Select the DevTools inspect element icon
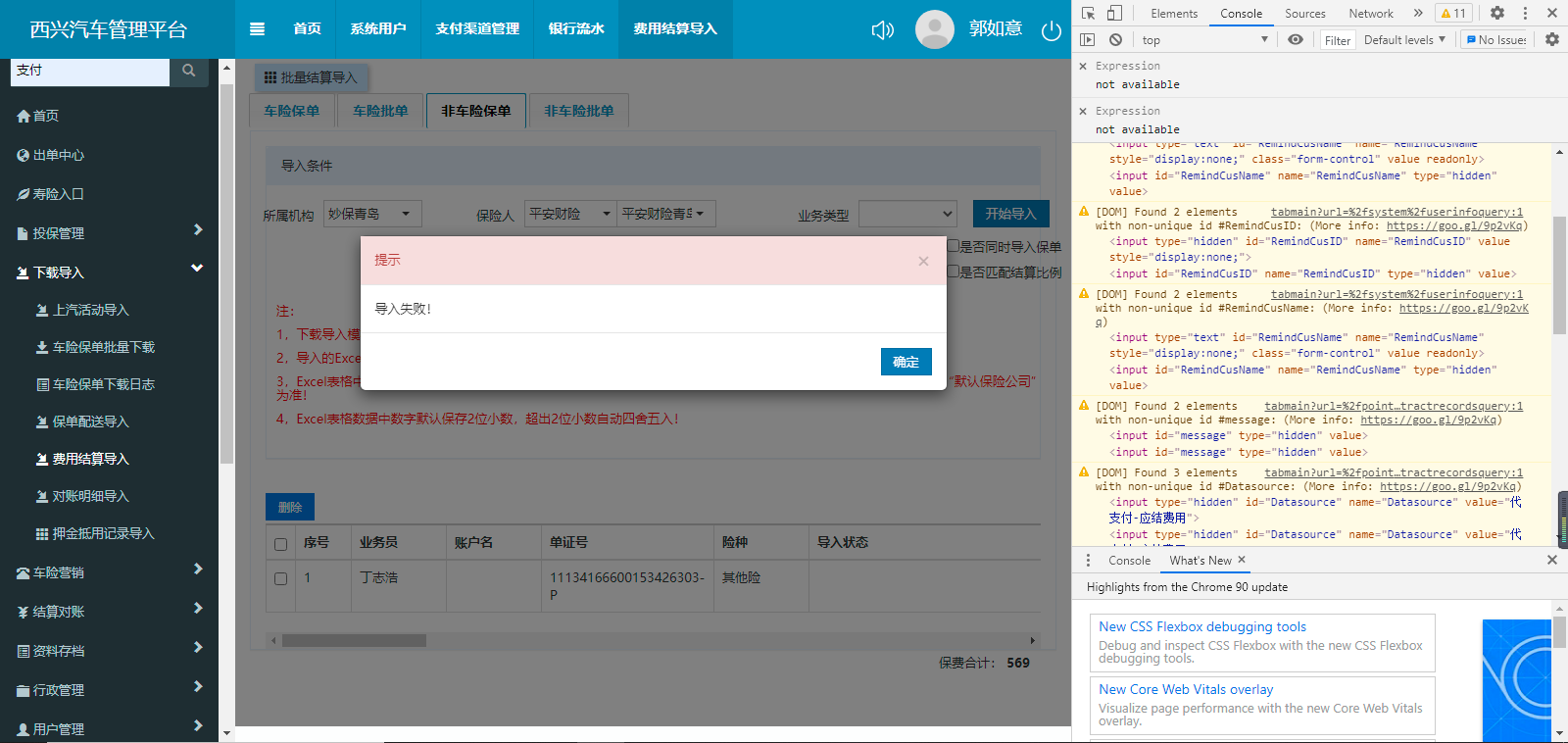Image resolution: width=1568 pixels, height=743 pixels. [x=1088, y=13]
